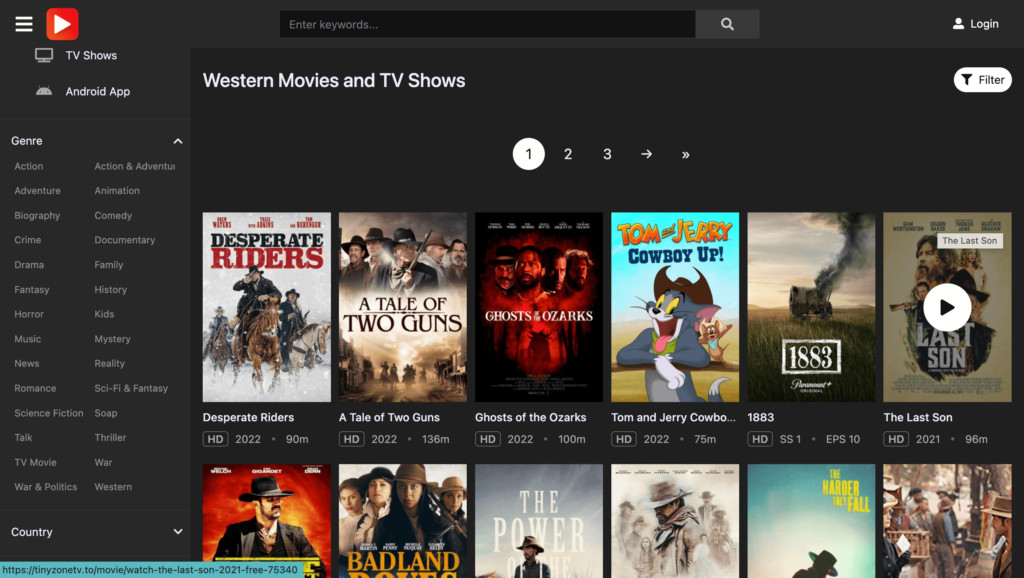The width and height of the screenshot is (1024, 578).
Task: Select the Horror genre
Action: coord(29,313)
